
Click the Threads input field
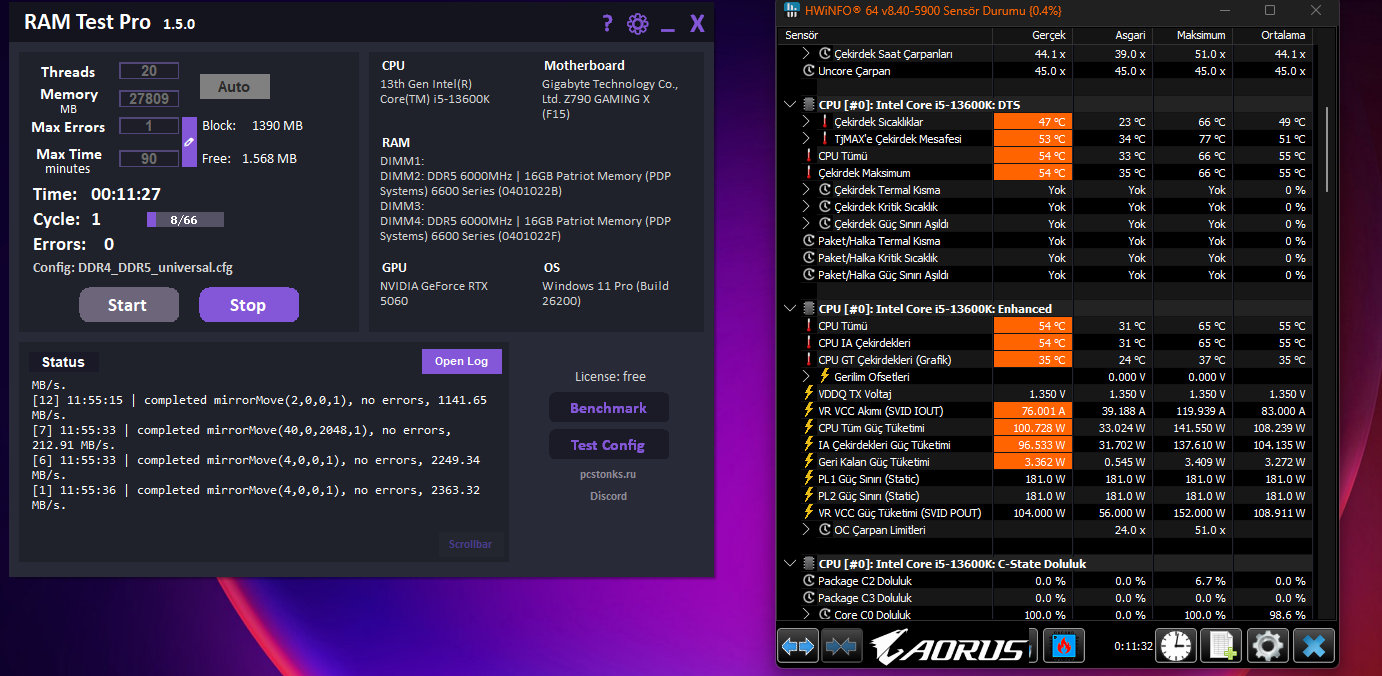tap(149, 71)
